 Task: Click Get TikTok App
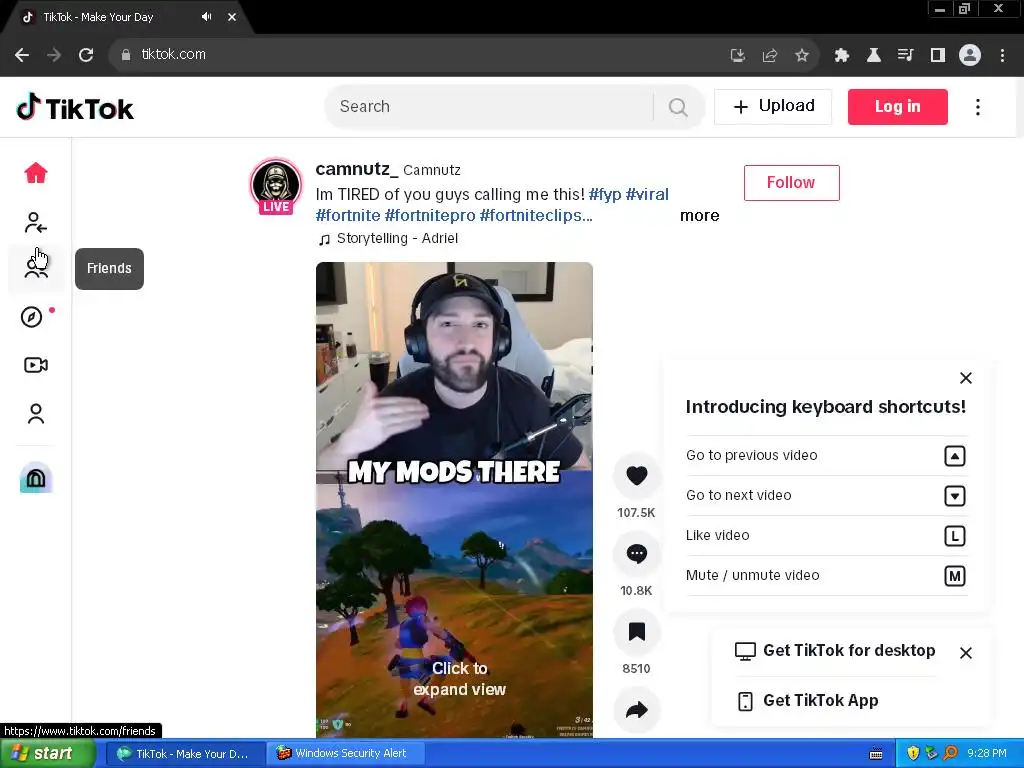(x=808, y=700)
